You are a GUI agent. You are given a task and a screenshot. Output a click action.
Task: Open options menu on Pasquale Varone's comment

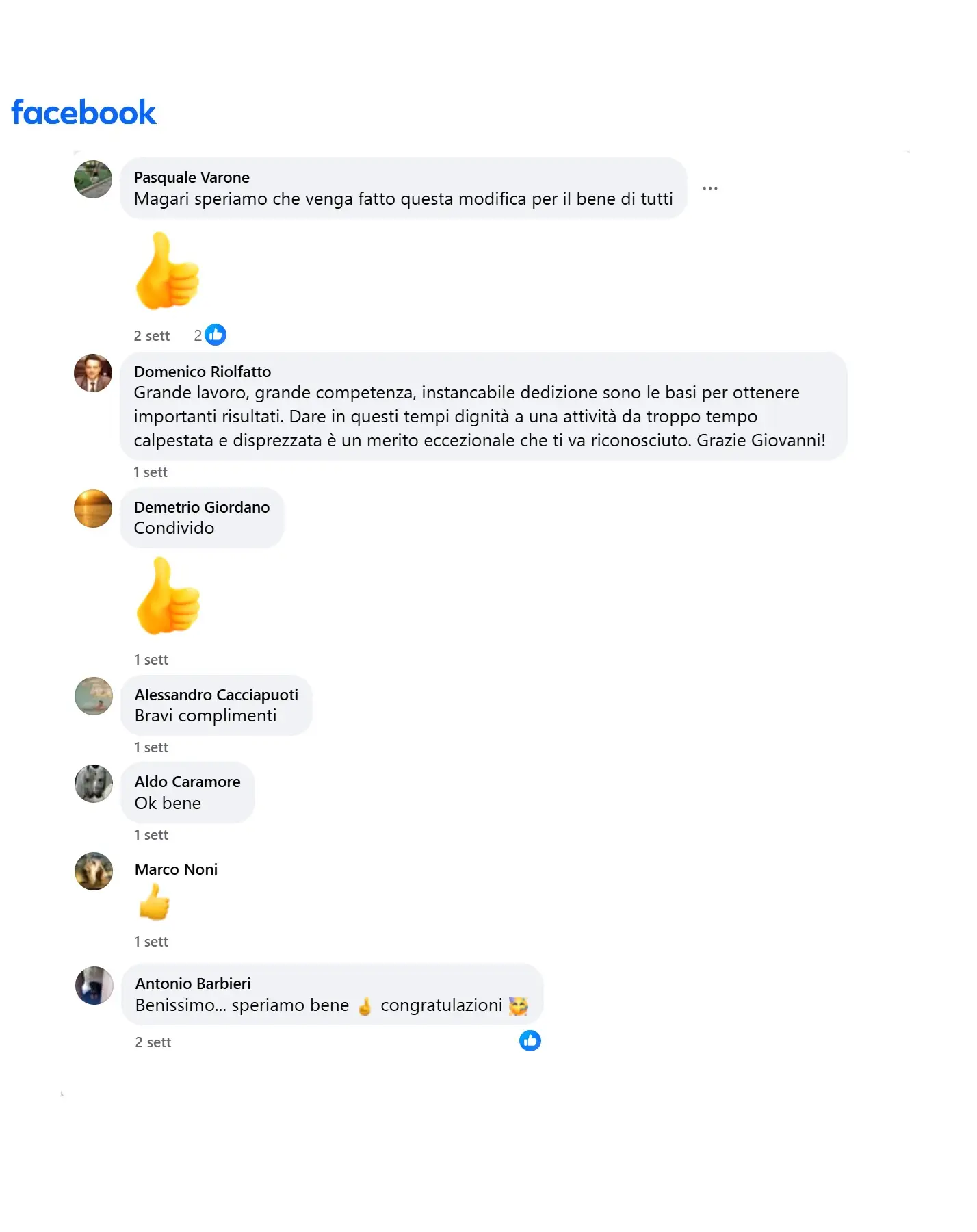pos(710,188)
